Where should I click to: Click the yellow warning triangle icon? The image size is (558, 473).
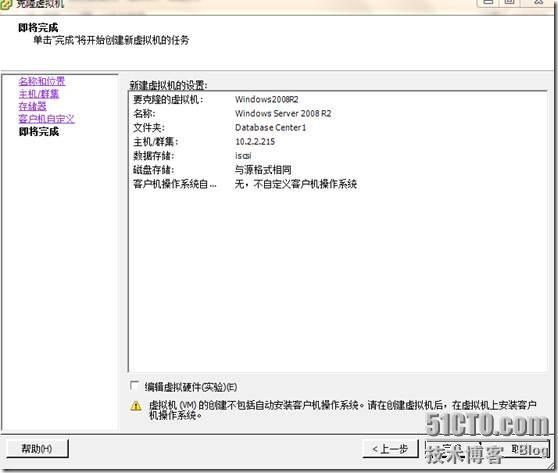pos(136,406)
